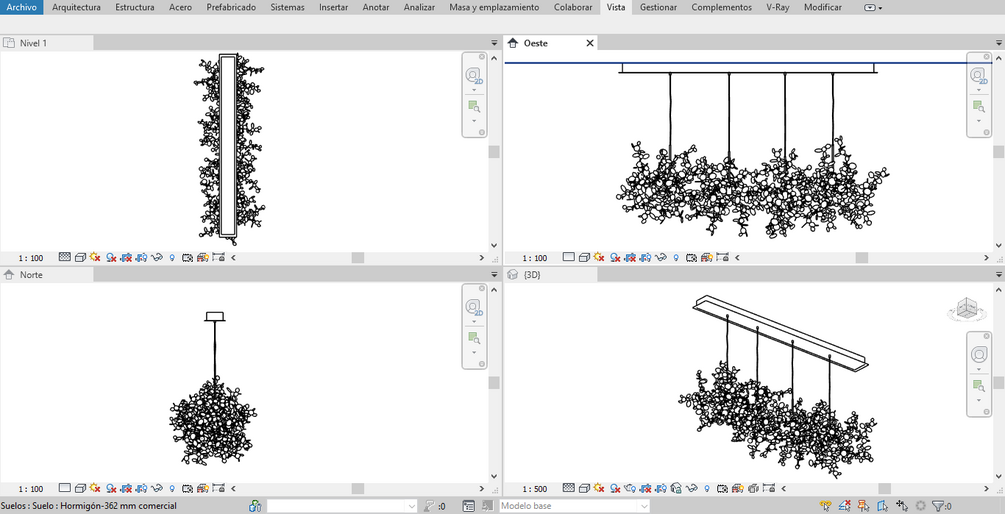Expand zoom options arrow in Nivel 1 navigation bar
Viewport: 1005px width, 514px height.
coord(474,120)
